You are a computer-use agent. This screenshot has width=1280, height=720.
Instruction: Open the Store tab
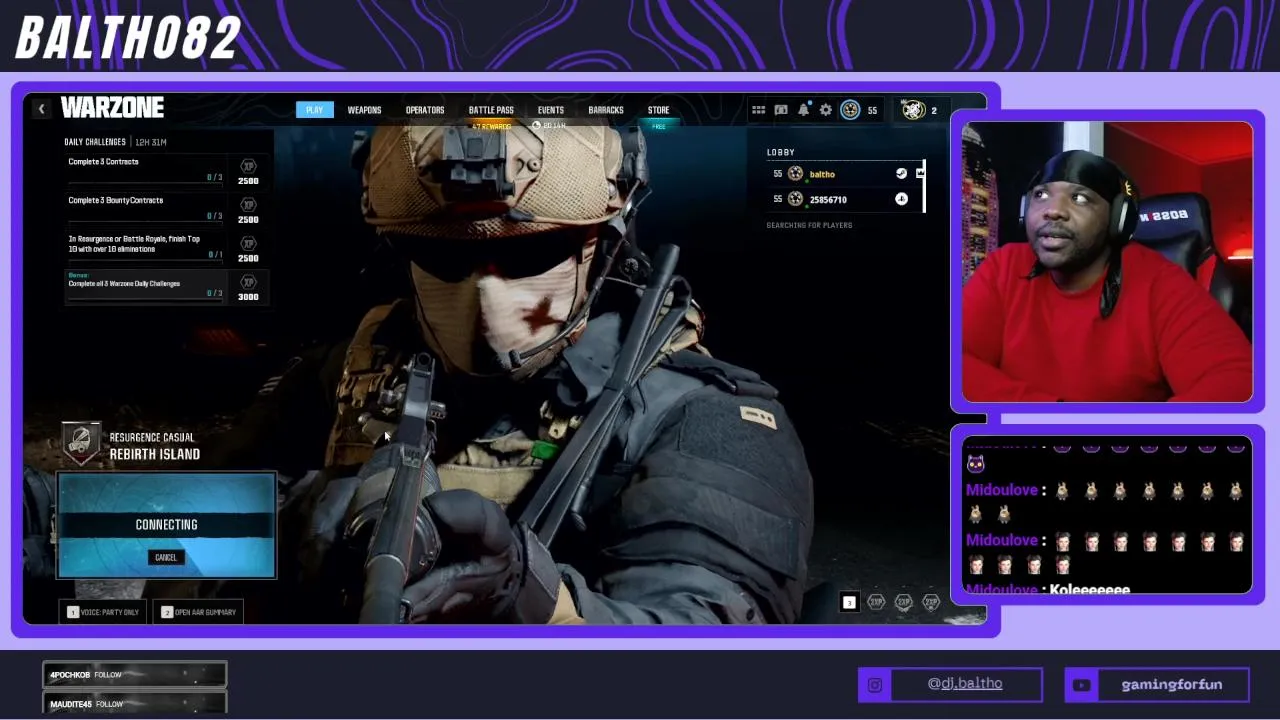pyautogui.click(x=658, y=110)
